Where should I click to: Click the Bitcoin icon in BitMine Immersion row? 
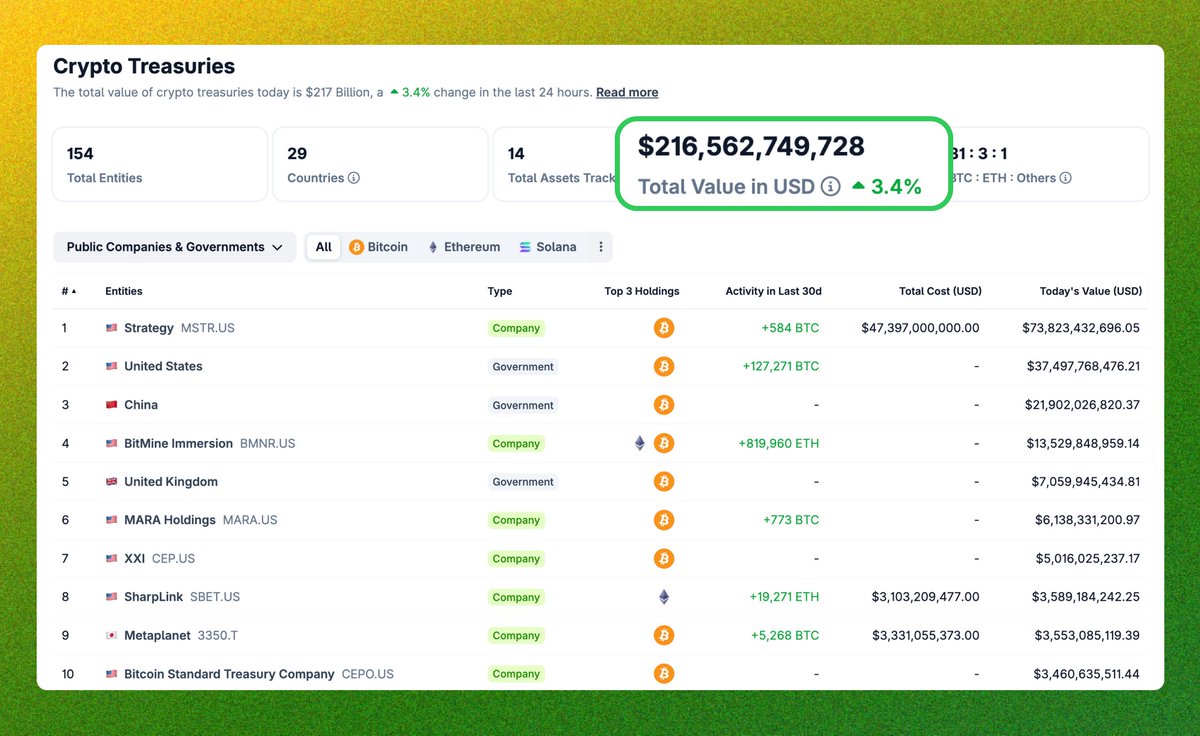point(664,443)
